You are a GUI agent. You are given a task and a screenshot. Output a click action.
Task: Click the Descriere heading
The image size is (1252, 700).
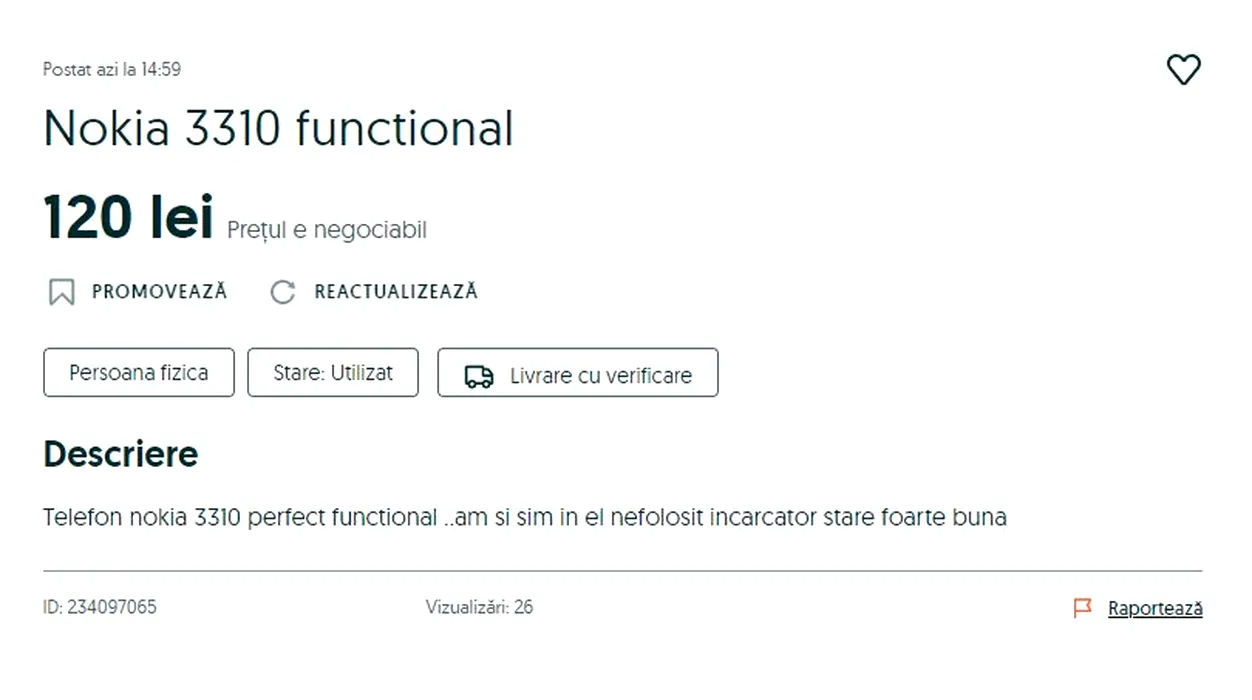click(121, 454)
